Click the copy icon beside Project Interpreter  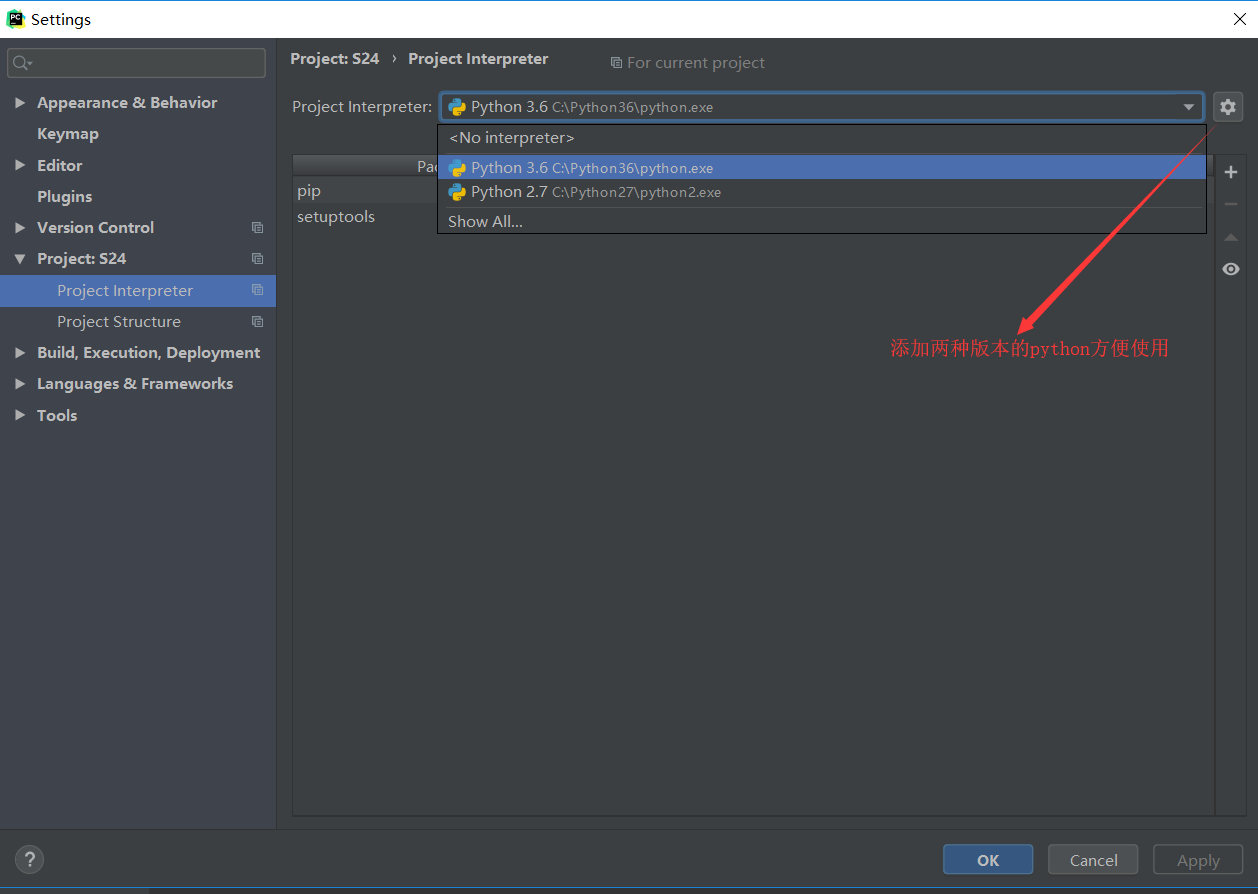coord(257,290)
